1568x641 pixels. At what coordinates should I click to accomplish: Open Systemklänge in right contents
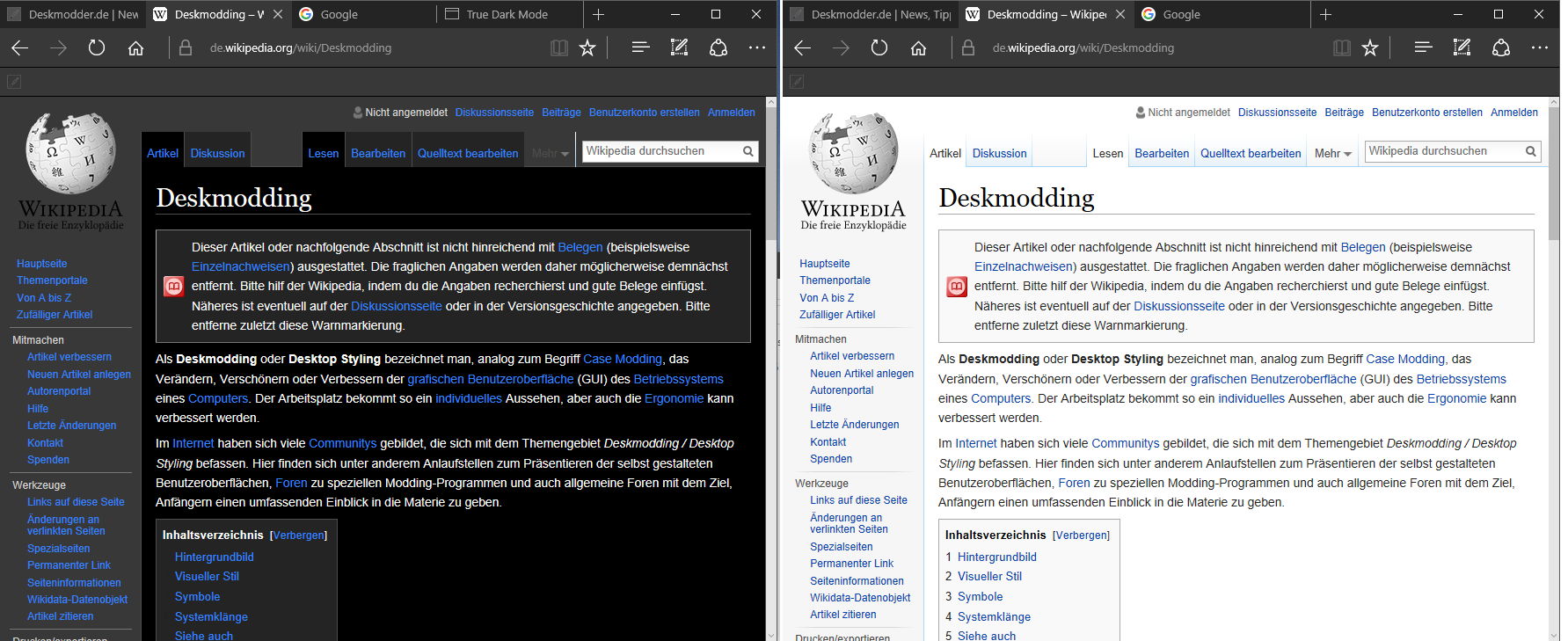(x=994, y=616)
